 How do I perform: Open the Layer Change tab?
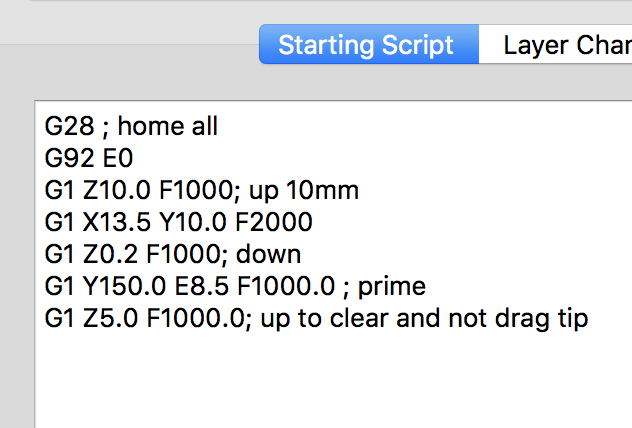coord(555,44)
